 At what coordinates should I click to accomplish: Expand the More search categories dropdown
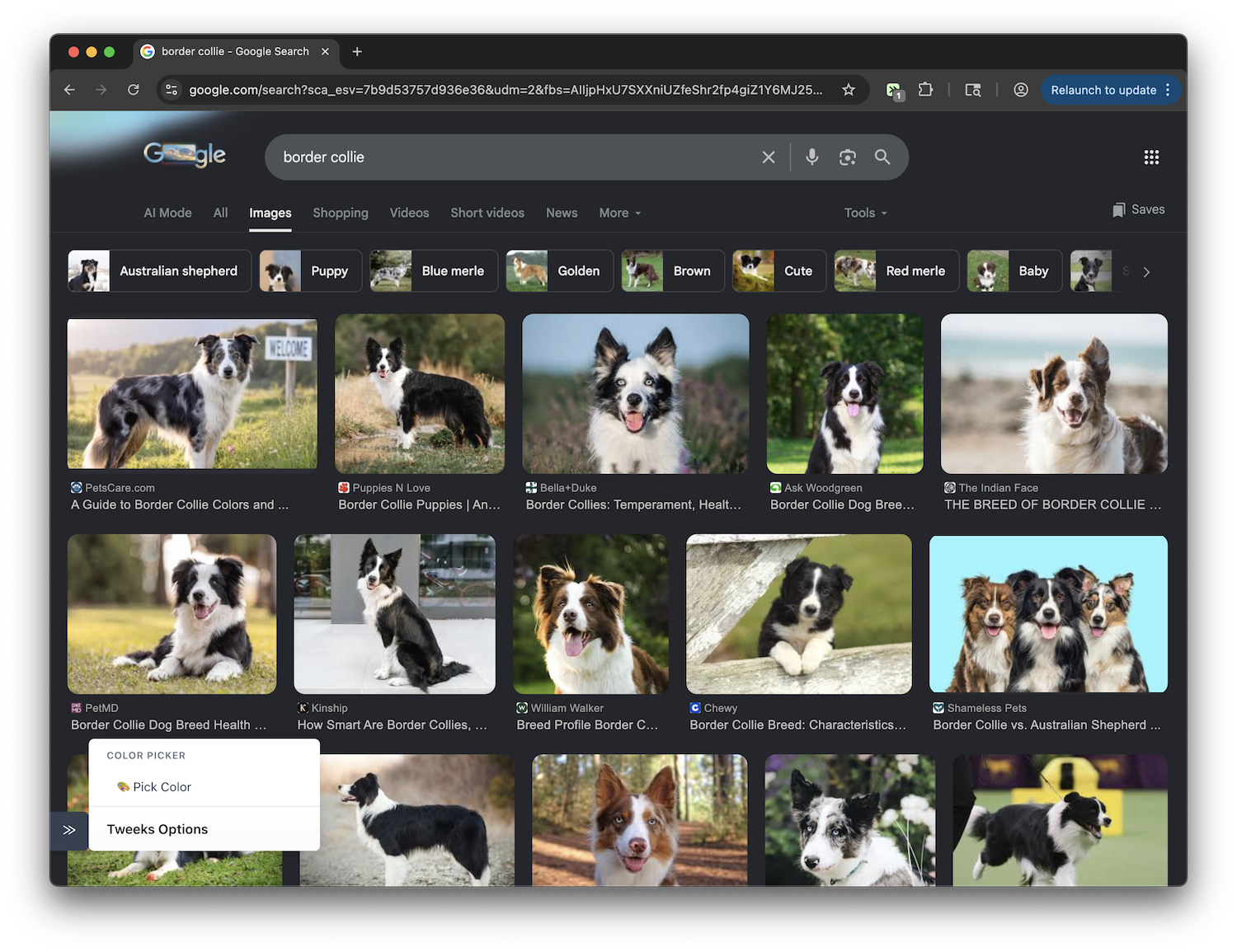[x=619, y=213]
